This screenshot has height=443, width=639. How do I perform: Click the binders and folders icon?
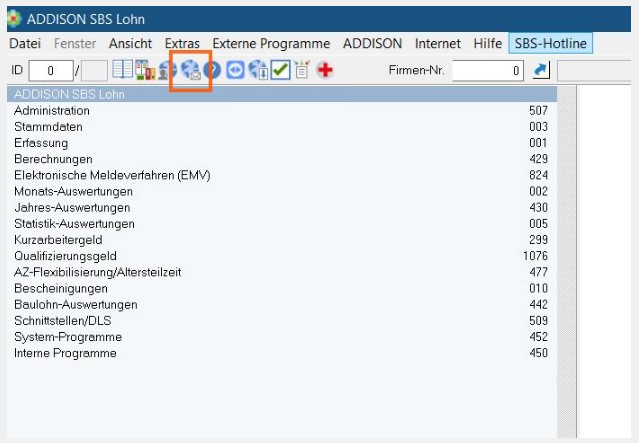[145, 70]
